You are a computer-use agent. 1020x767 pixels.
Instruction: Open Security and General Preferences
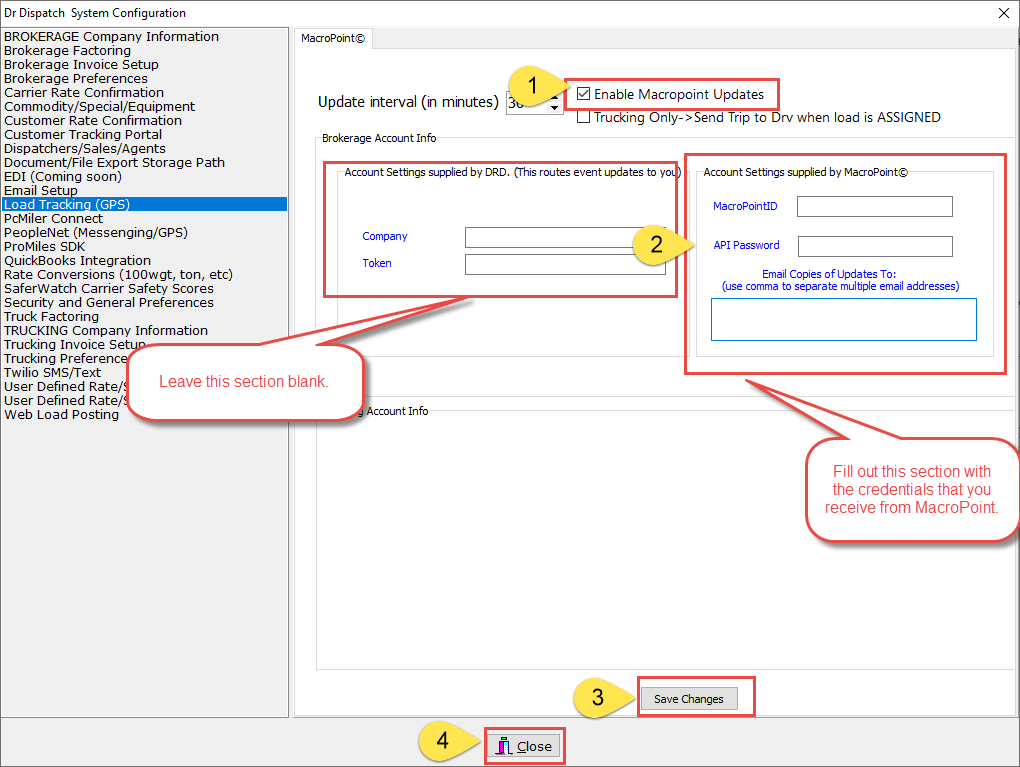(x=109, y=303)
